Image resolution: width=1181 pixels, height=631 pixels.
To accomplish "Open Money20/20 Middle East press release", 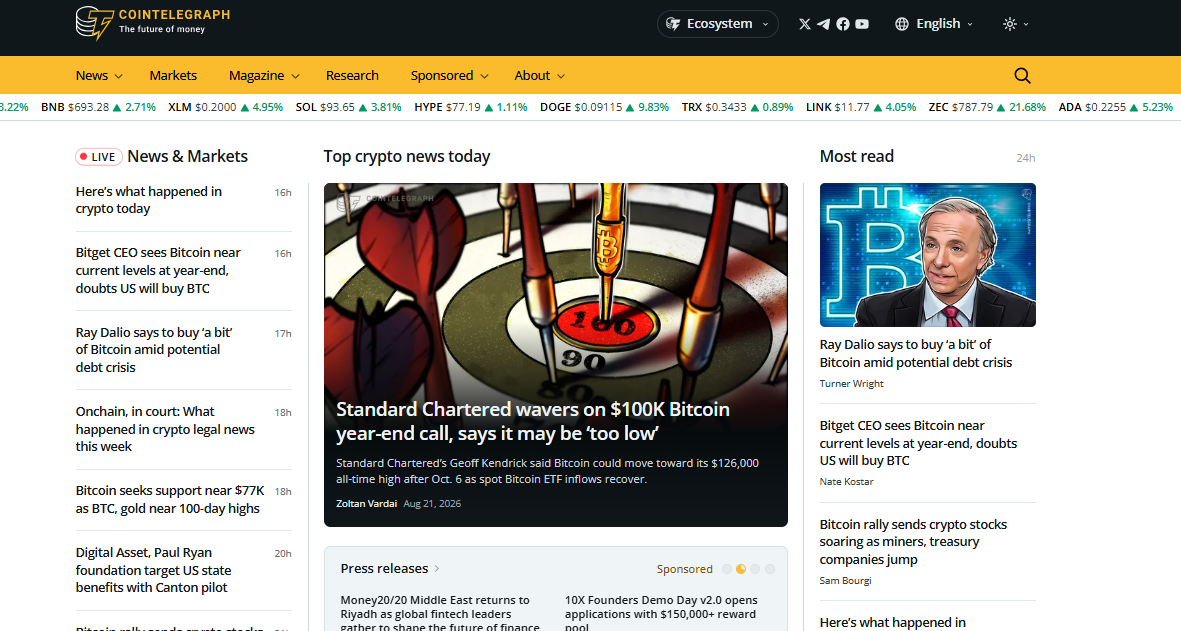I will pyautogui.click(x=440, y=614).
